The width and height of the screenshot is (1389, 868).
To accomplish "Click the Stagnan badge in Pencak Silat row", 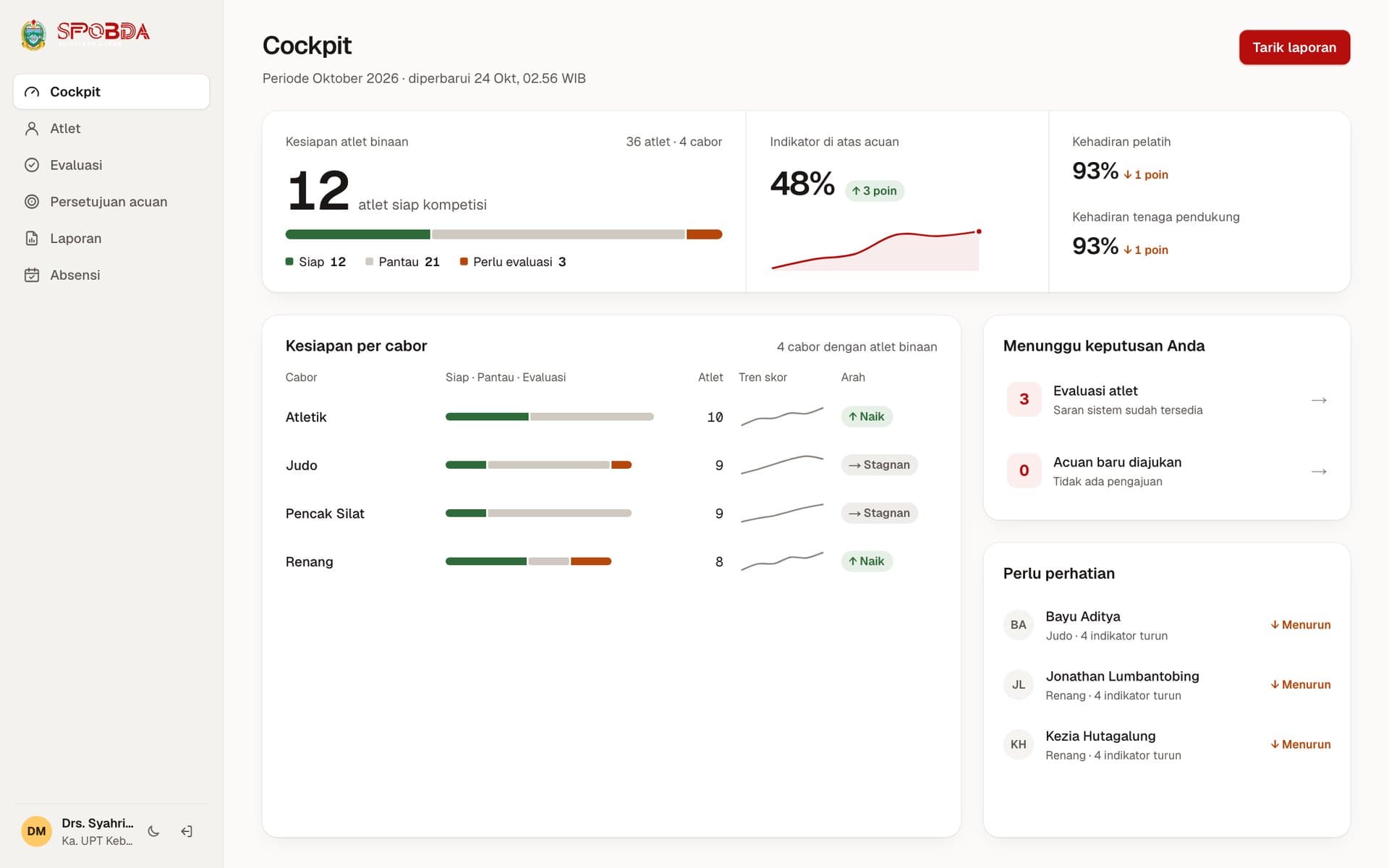I will (879, 513).
